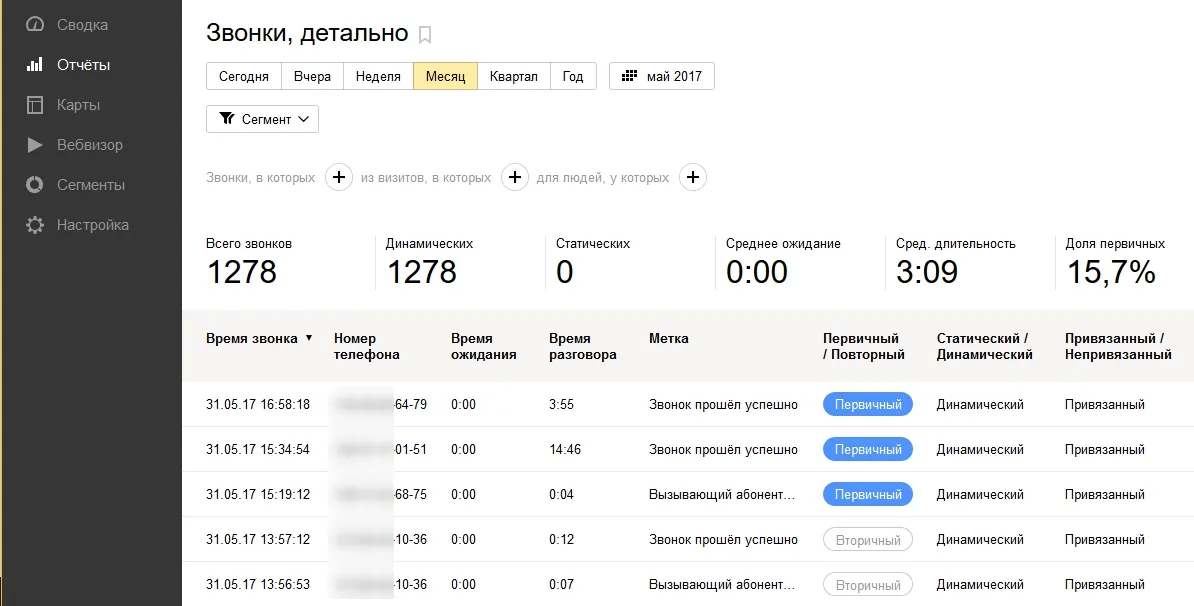Screen dimensions: 1194x606
Task: Sort by the Время звонка column header
Action: click(x=251, y=339)
